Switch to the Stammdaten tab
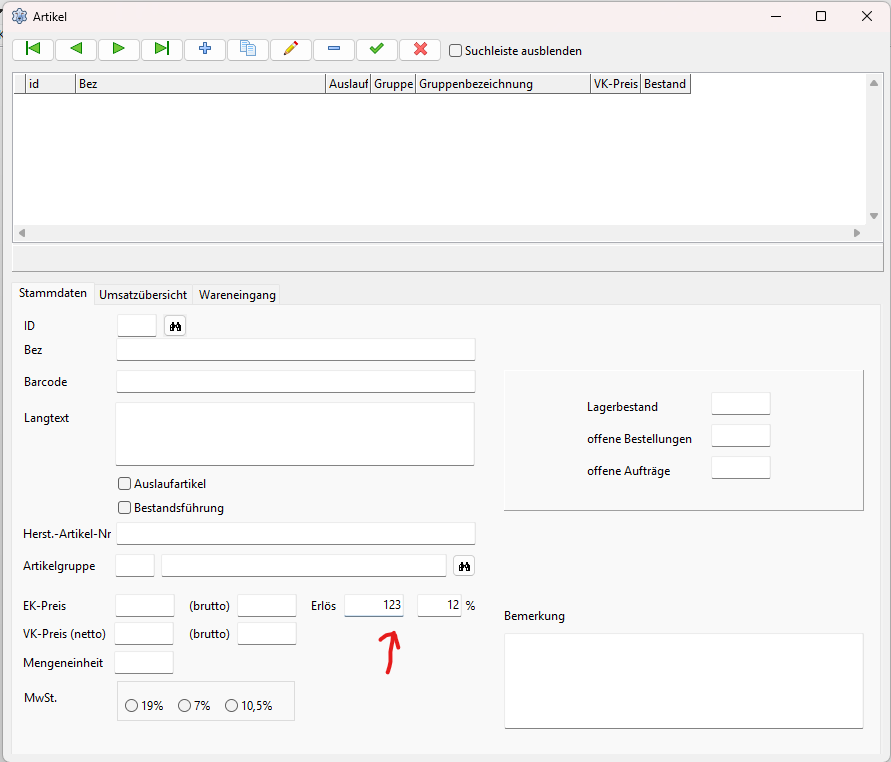Screen dimensions: 891x762 tap(53, 293)
